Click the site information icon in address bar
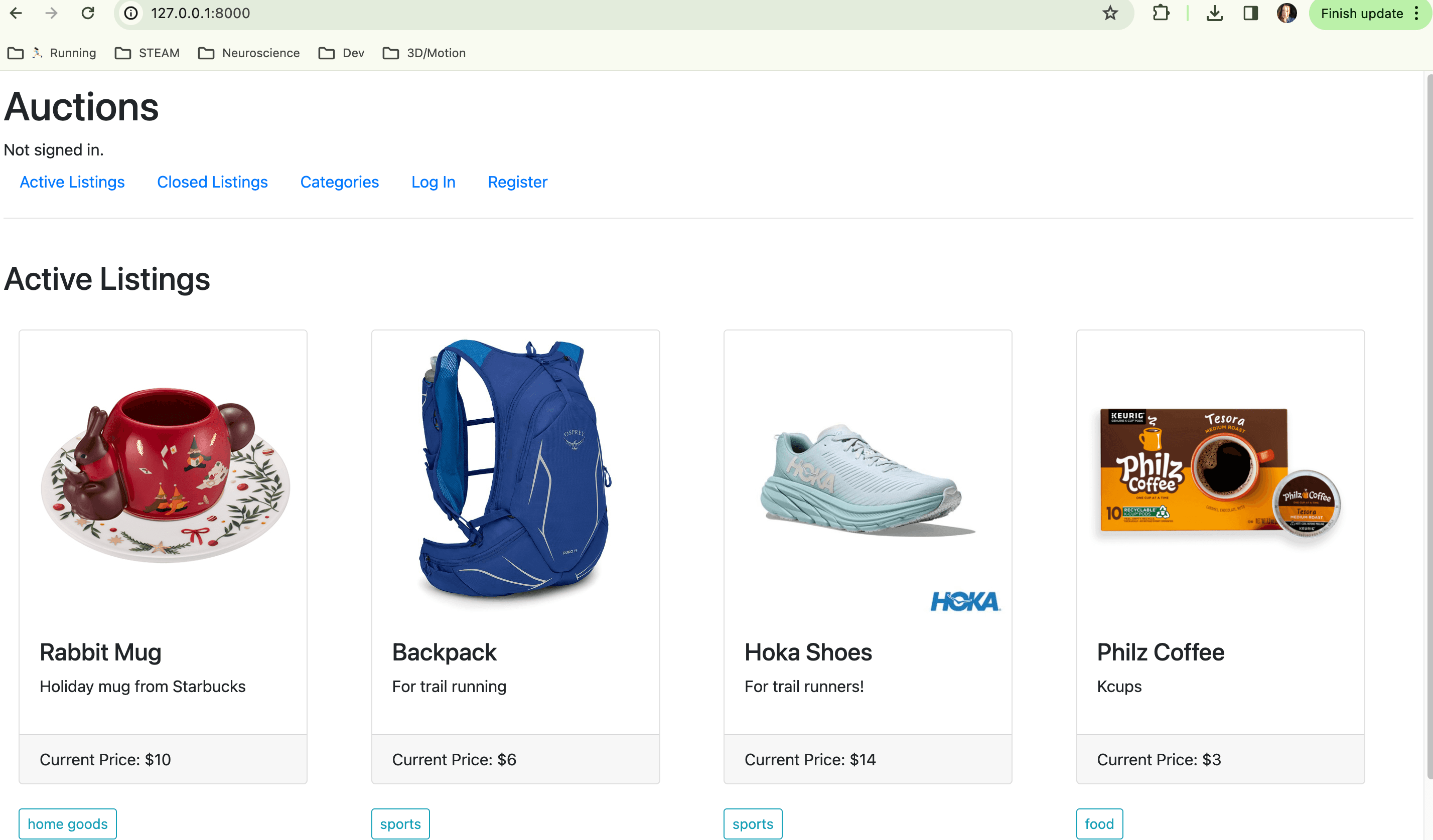Screen dimensions: 1433x840 (131, 13)
